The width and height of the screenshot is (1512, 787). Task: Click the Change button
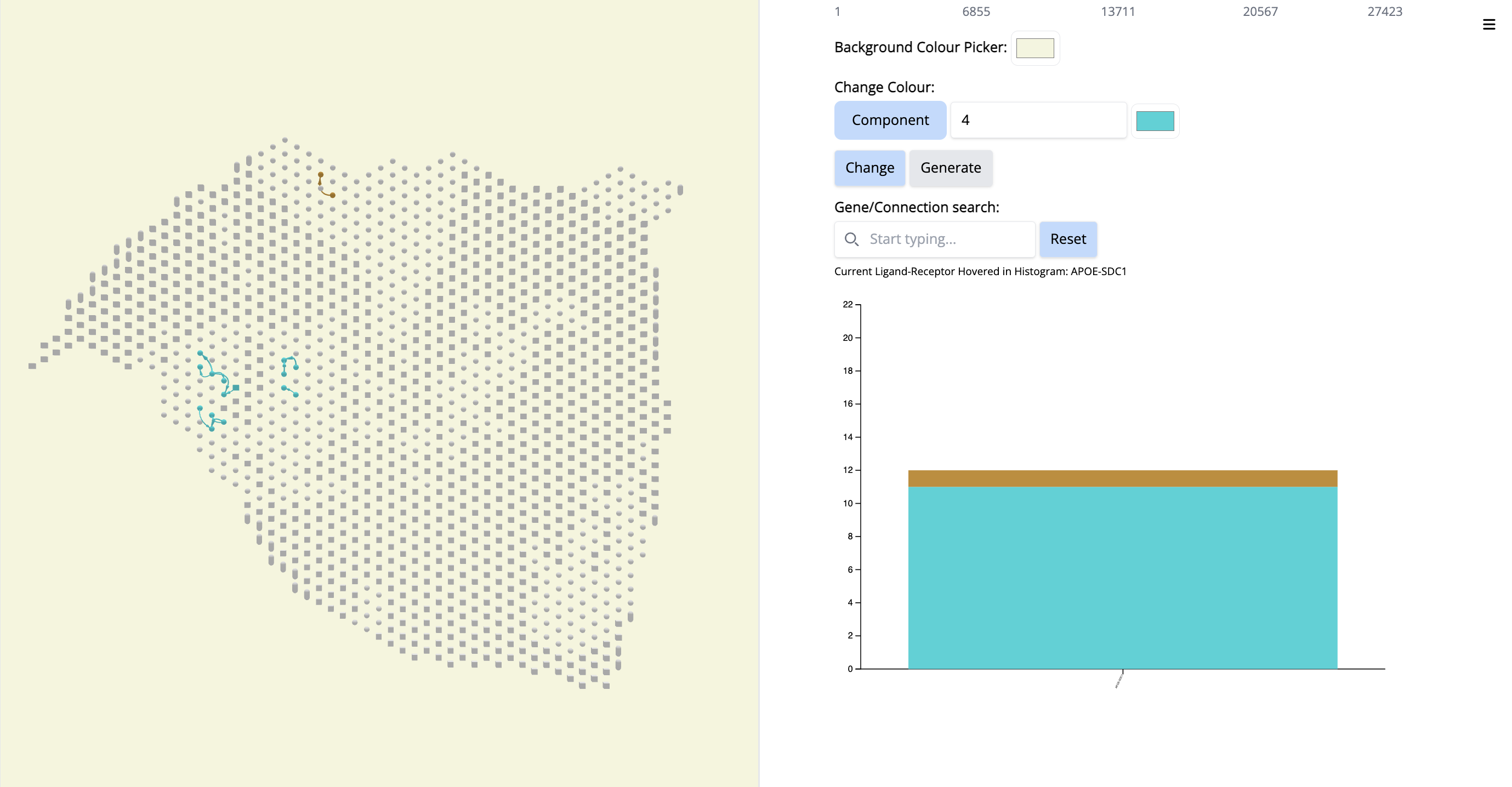pos(869,168)
